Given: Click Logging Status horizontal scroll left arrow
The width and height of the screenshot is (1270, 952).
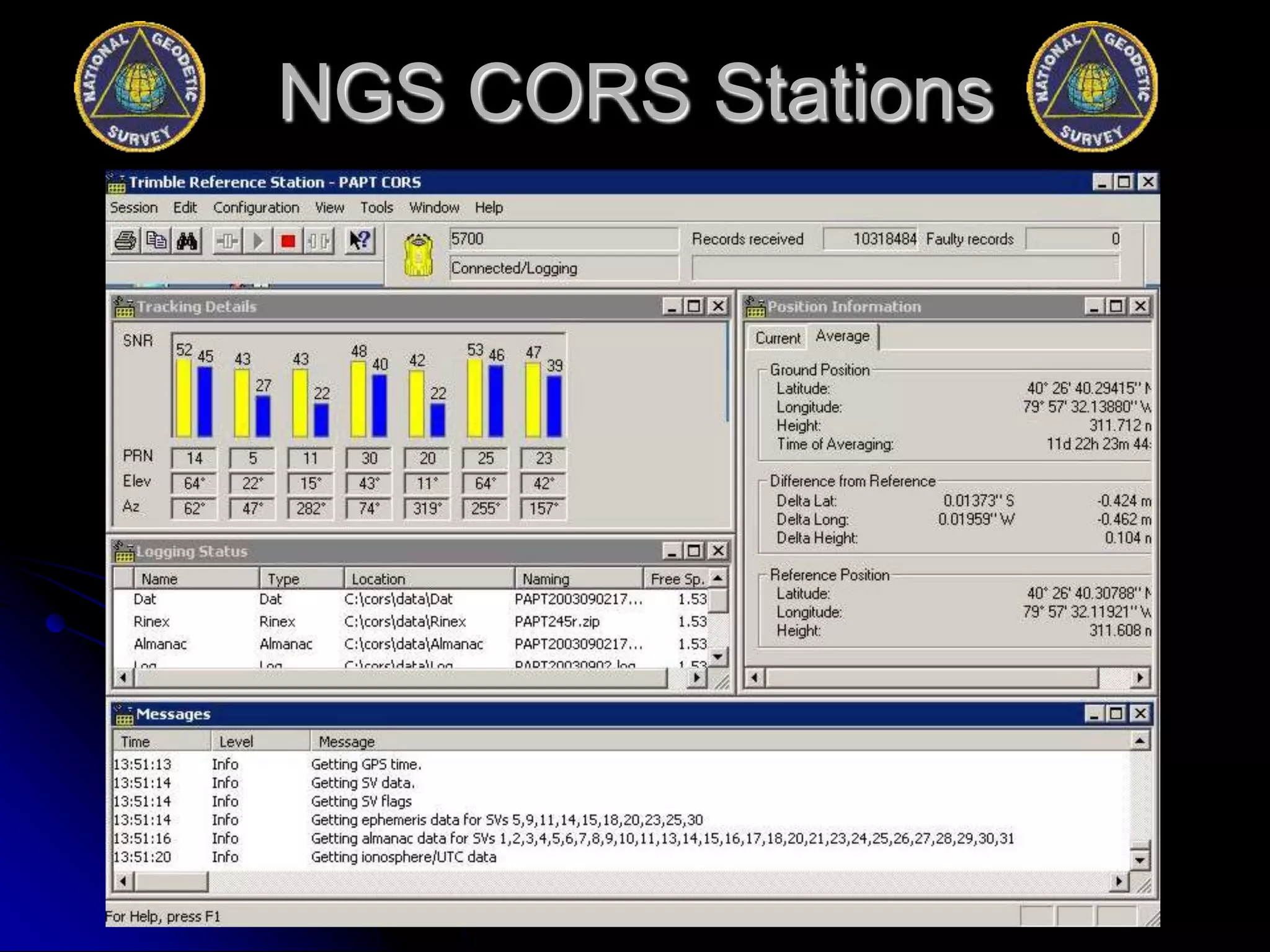Looking at the screenshot, I should tap(123, 677).
